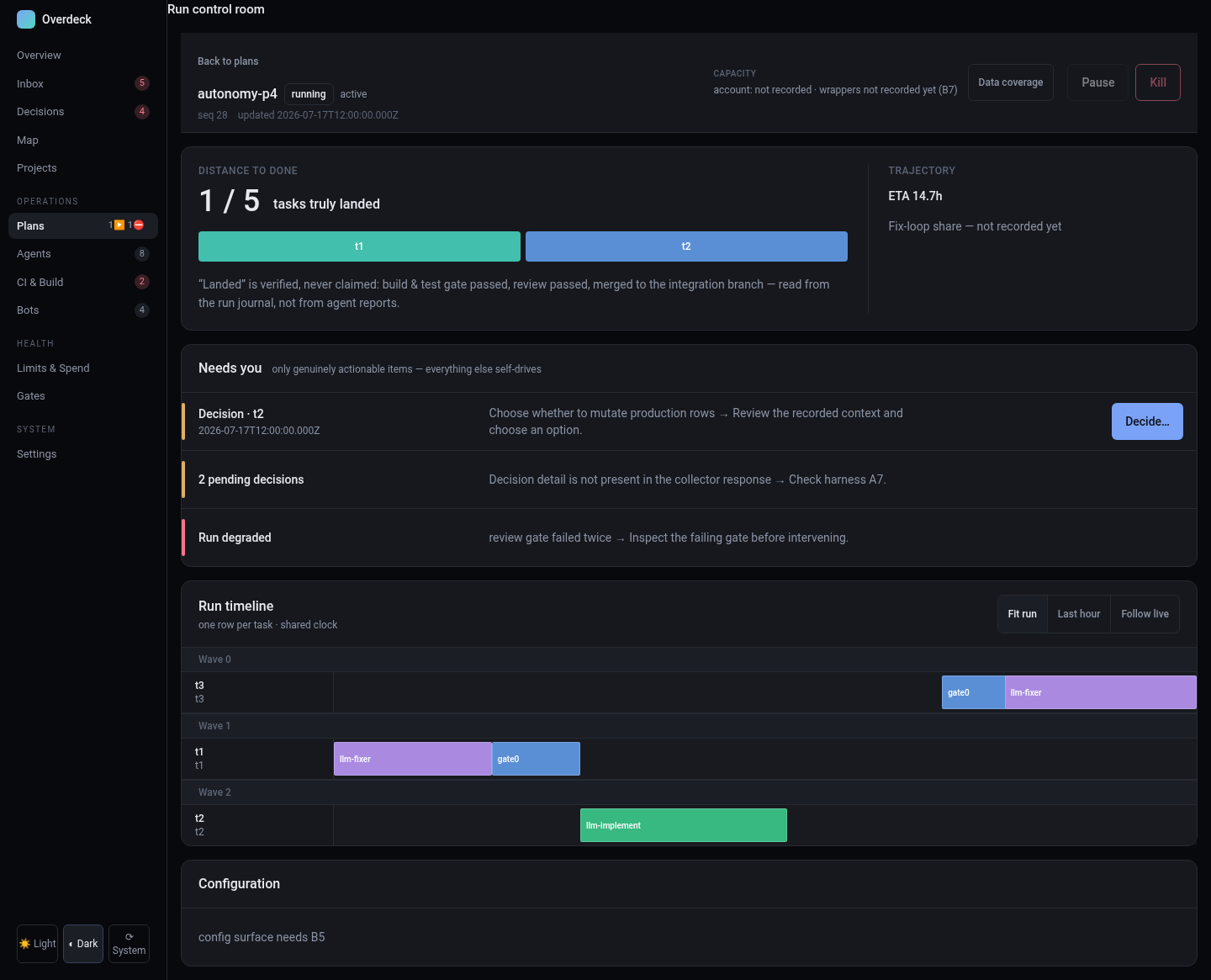
Task: Select Fit run timeline view
Action: (x=1023, y=614)
